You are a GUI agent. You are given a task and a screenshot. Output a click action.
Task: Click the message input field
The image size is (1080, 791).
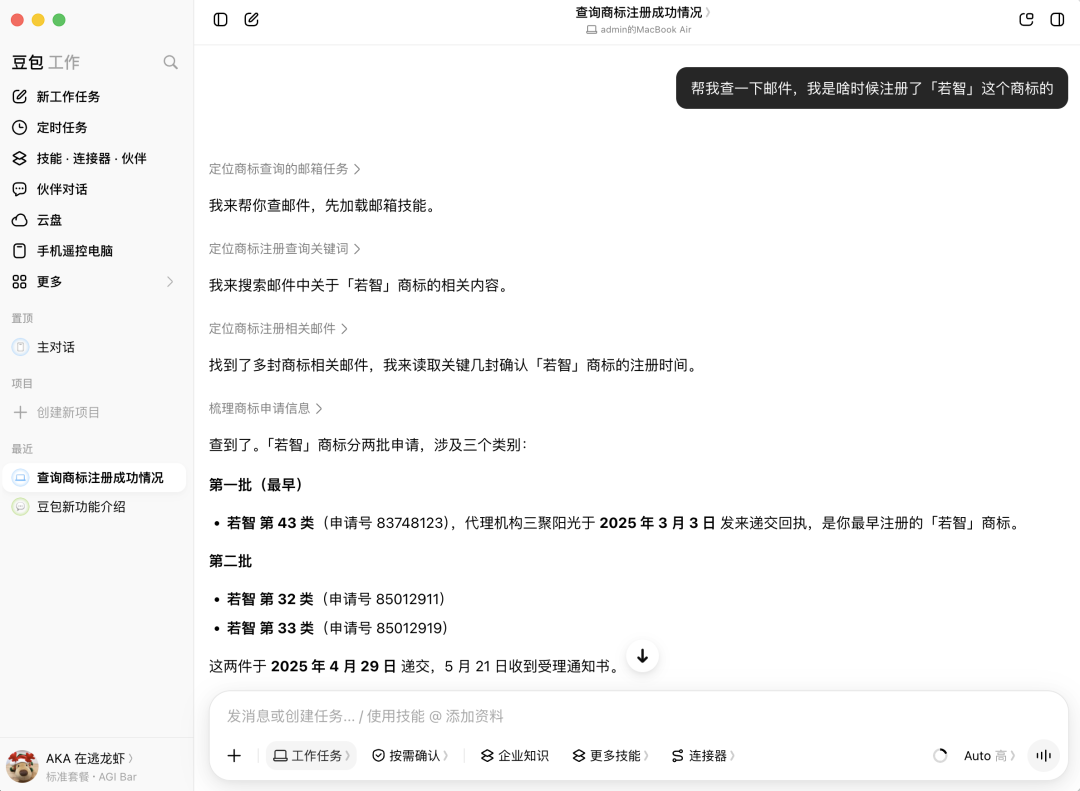[638, 717]
